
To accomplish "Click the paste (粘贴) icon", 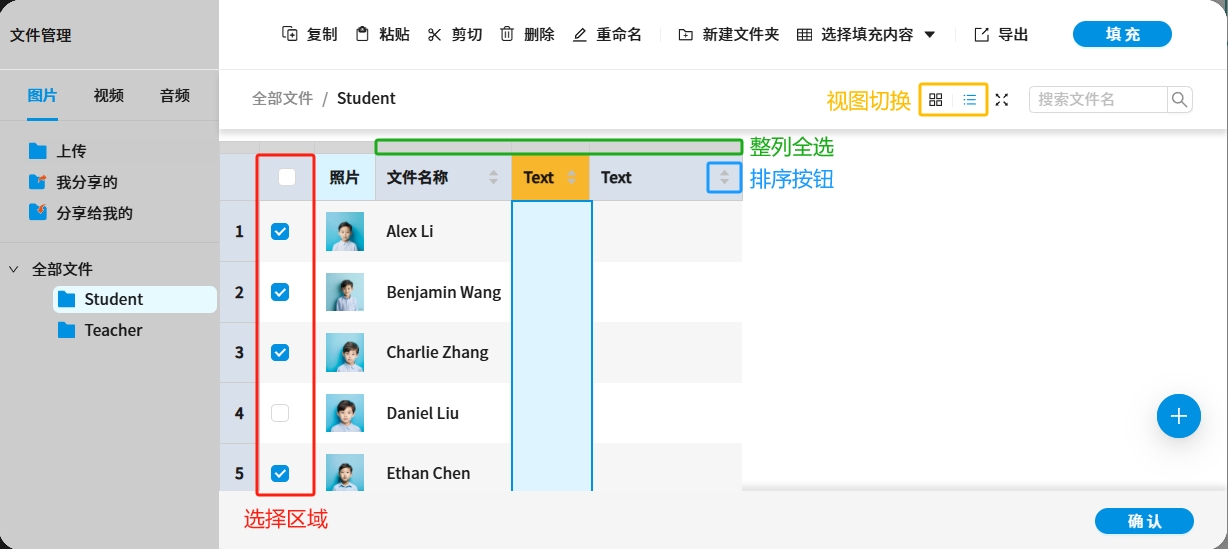I will (362, 34).
